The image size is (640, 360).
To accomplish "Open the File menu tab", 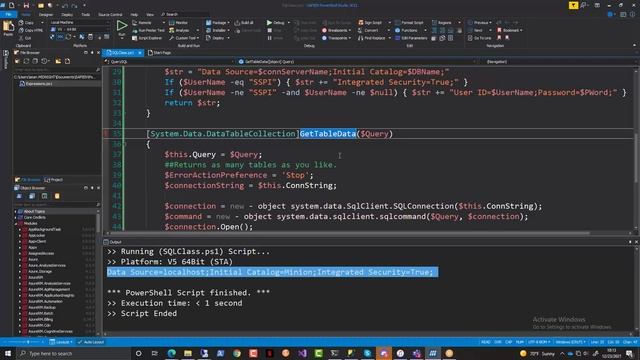I will click(8, 14).
